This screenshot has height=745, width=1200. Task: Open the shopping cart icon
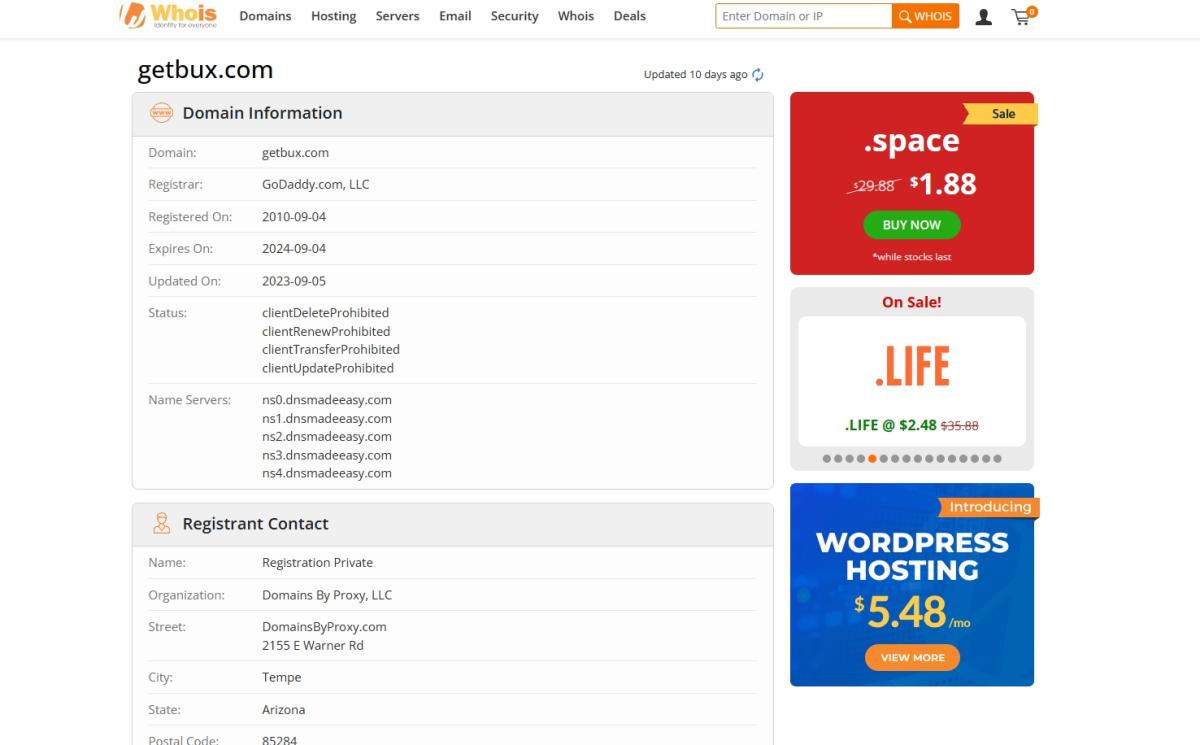pos(1021,17)
